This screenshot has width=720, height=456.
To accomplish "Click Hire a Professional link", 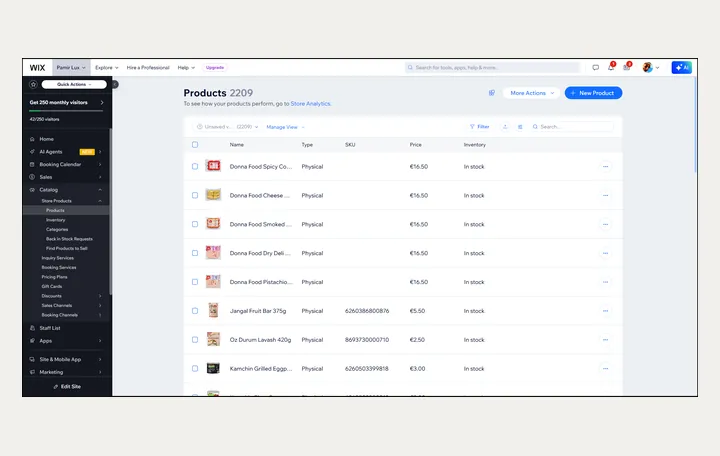I will click(148, 68).
